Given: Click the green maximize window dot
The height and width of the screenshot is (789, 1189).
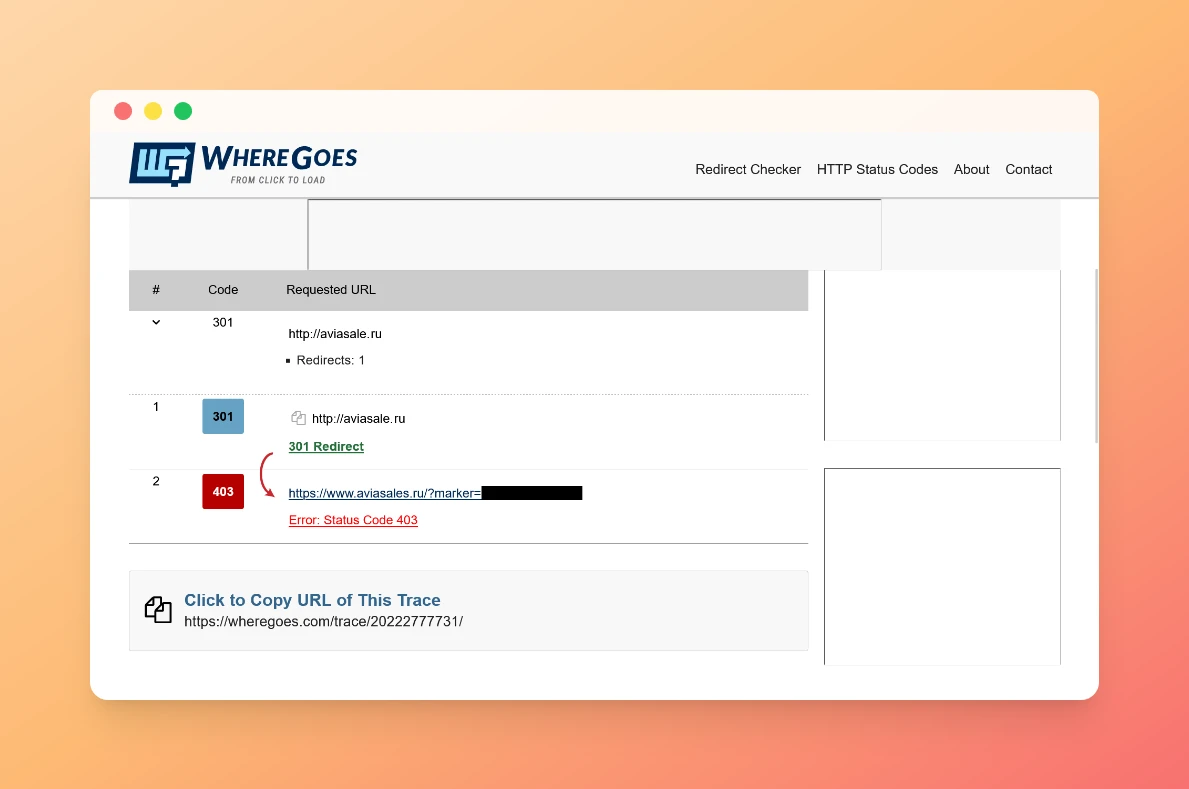Looking at the screenshot, I should [183, 112].
